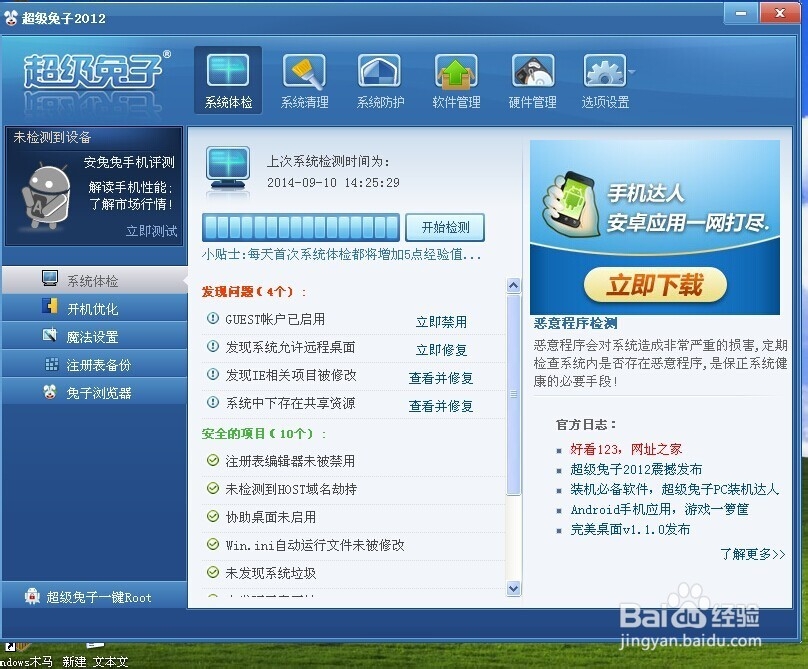Click the check icon beside 未检测到HOST域名劫持
Screen dimensions: 808x669
212,488
